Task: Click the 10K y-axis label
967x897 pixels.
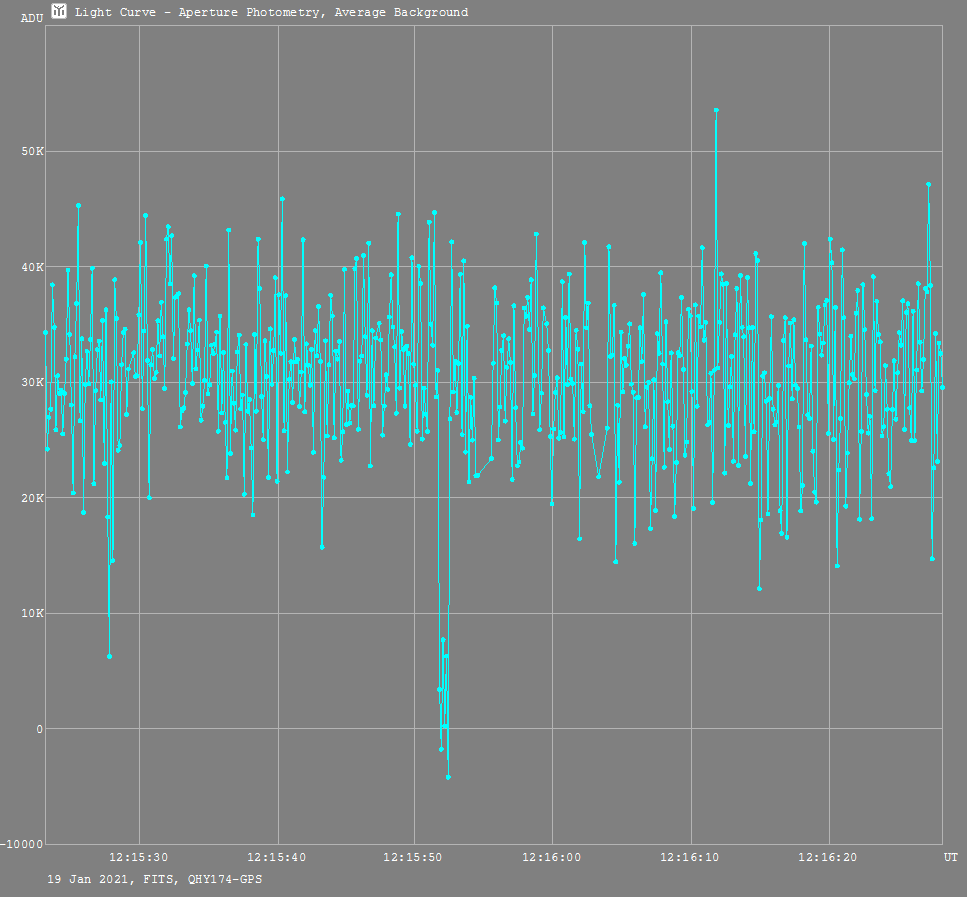Action: (33, 613)
